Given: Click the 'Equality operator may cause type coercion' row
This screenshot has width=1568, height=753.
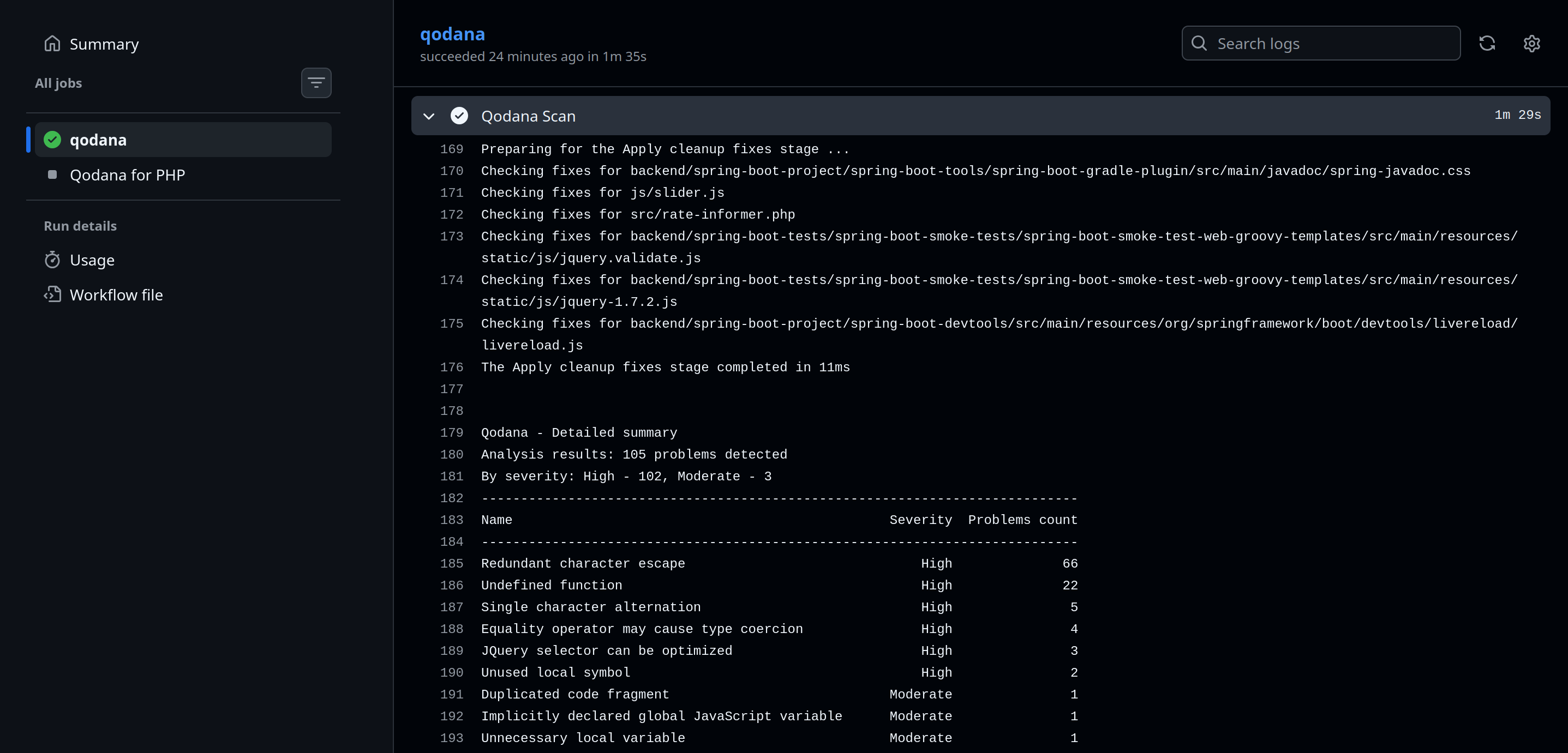Looking at the screenshot, I should (779, 629).
